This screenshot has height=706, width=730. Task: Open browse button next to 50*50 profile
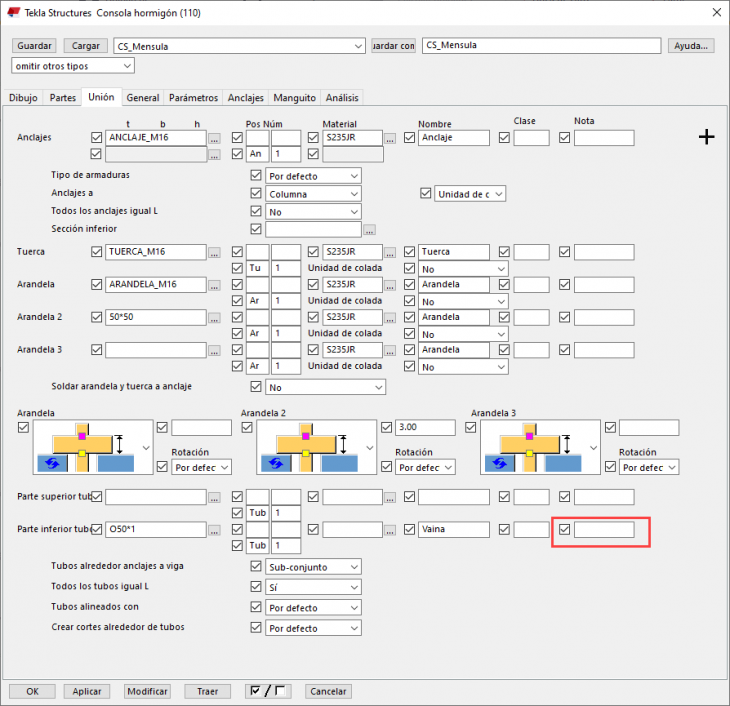[214, 317]
